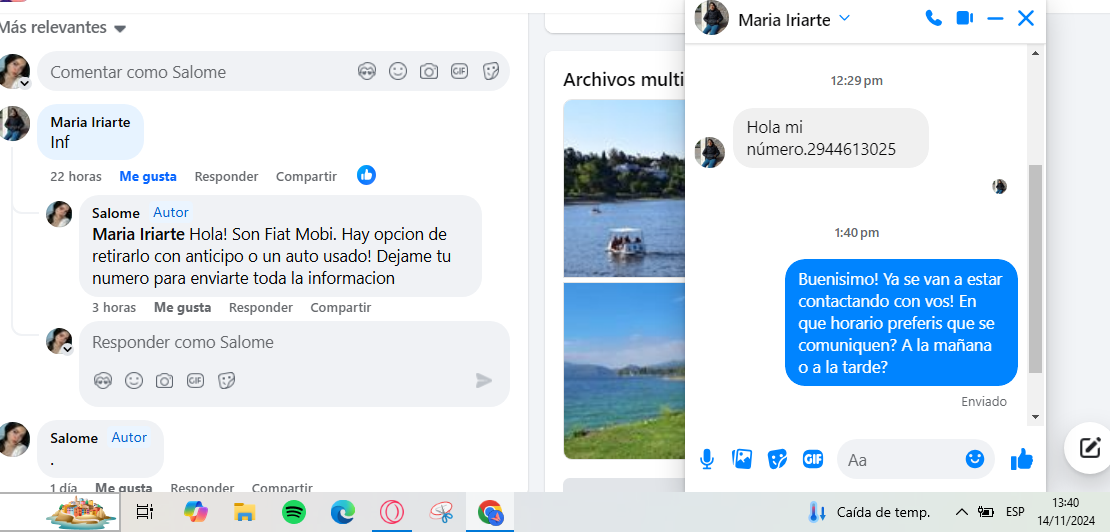Viewport: 1110px width, 532px height.
Task: Open the GIF picker in chat
Action: click(x=812, y=459)
